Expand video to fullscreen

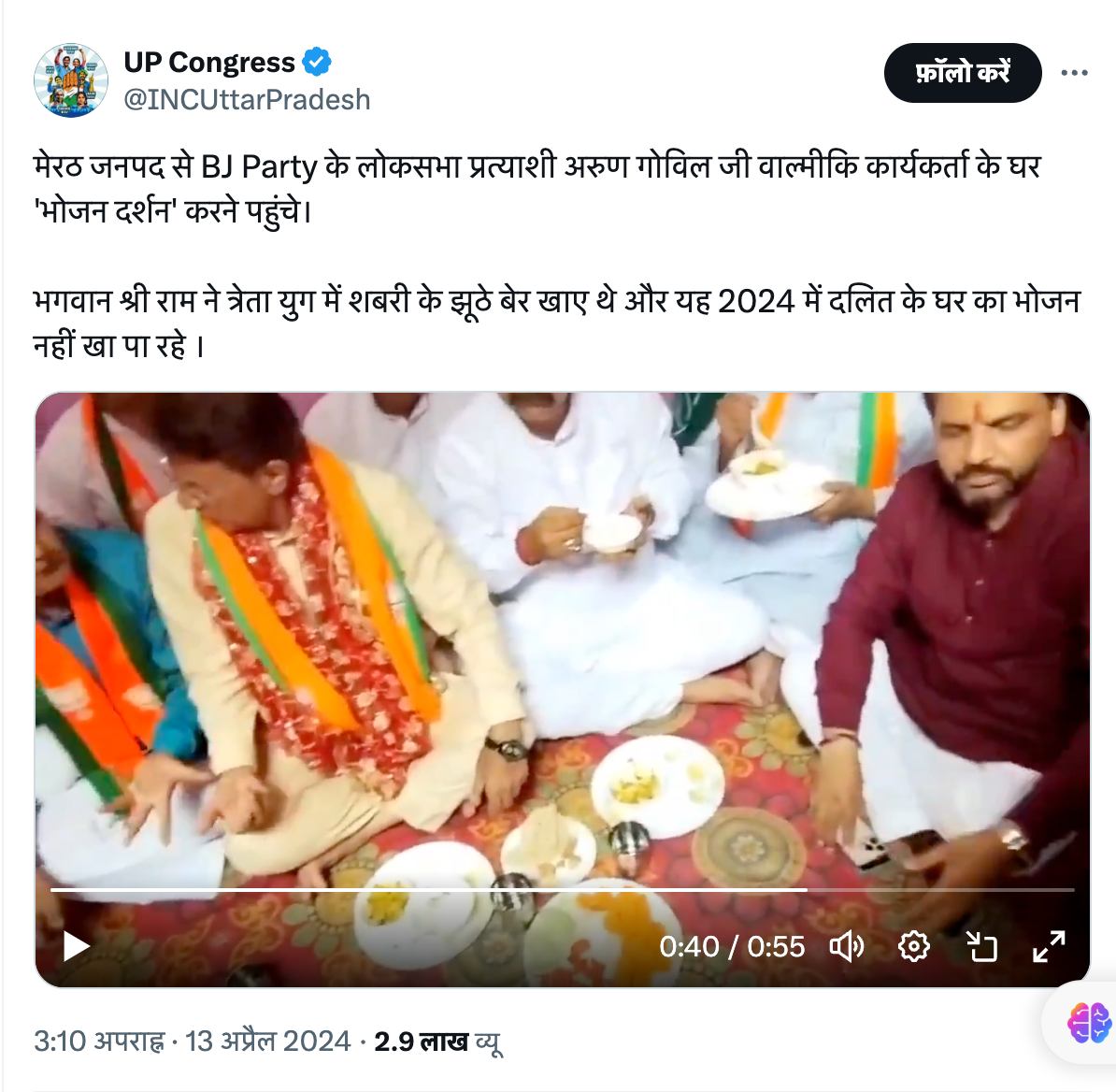pyautogui.click(x=1049, y=947)
